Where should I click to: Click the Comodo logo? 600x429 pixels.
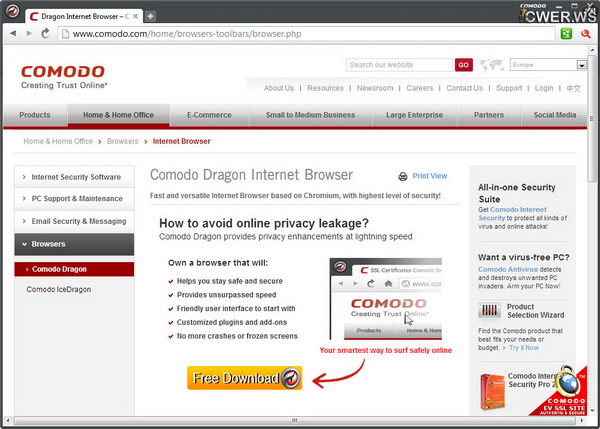pos(62,76)
